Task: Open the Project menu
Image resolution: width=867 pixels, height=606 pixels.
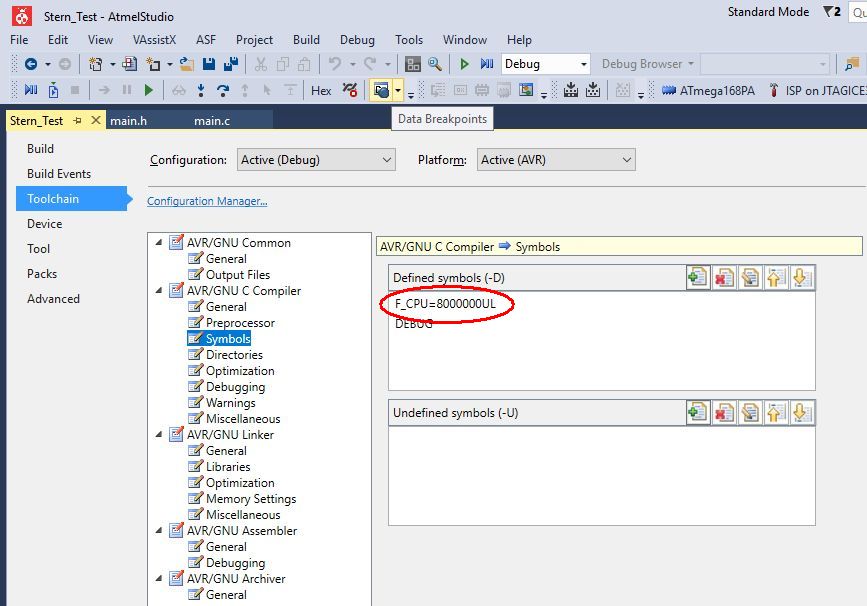Action: coord(254,40)
